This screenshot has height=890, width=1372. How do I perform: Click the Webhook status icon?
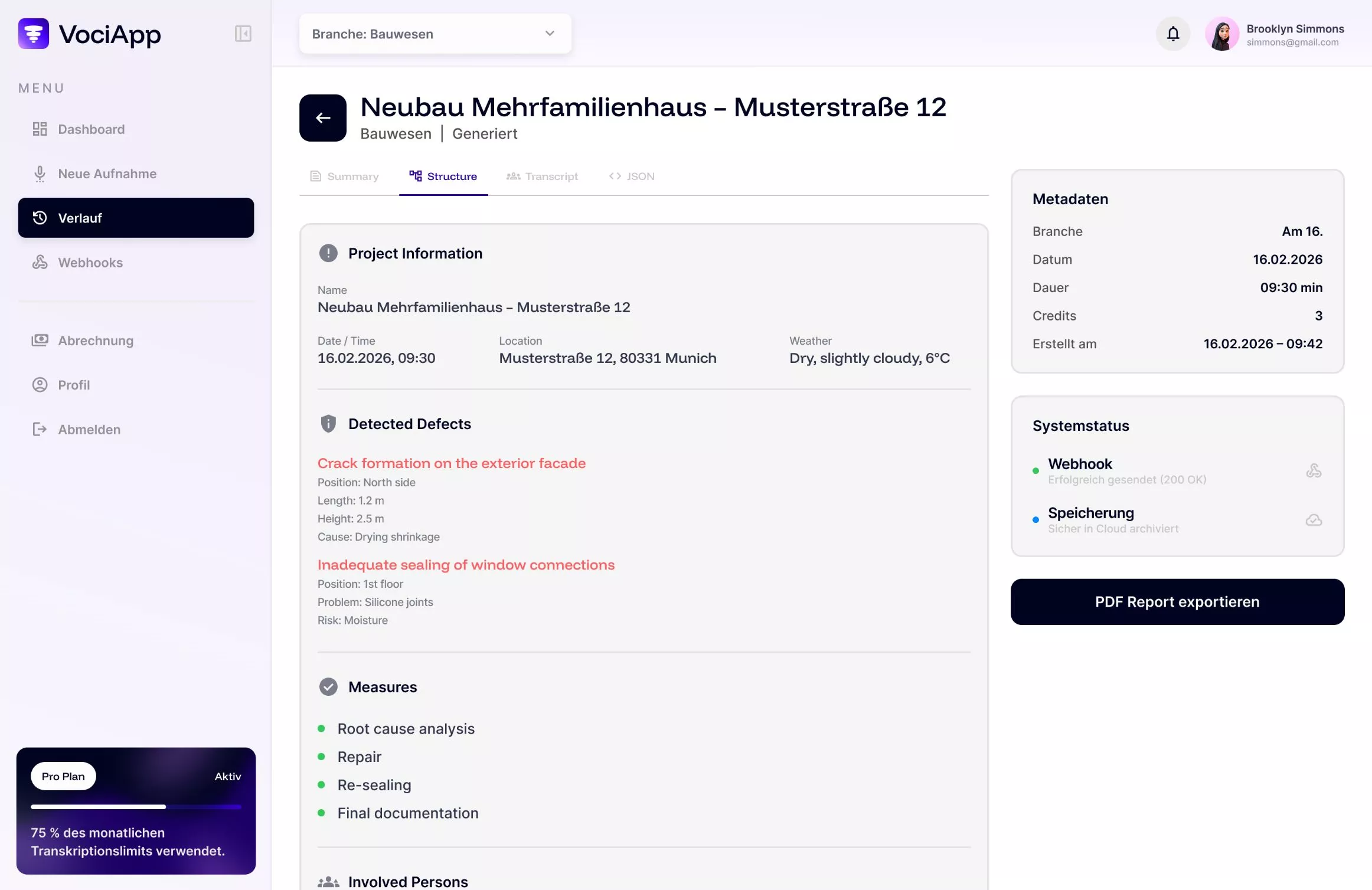click(x=1313, y=471)
